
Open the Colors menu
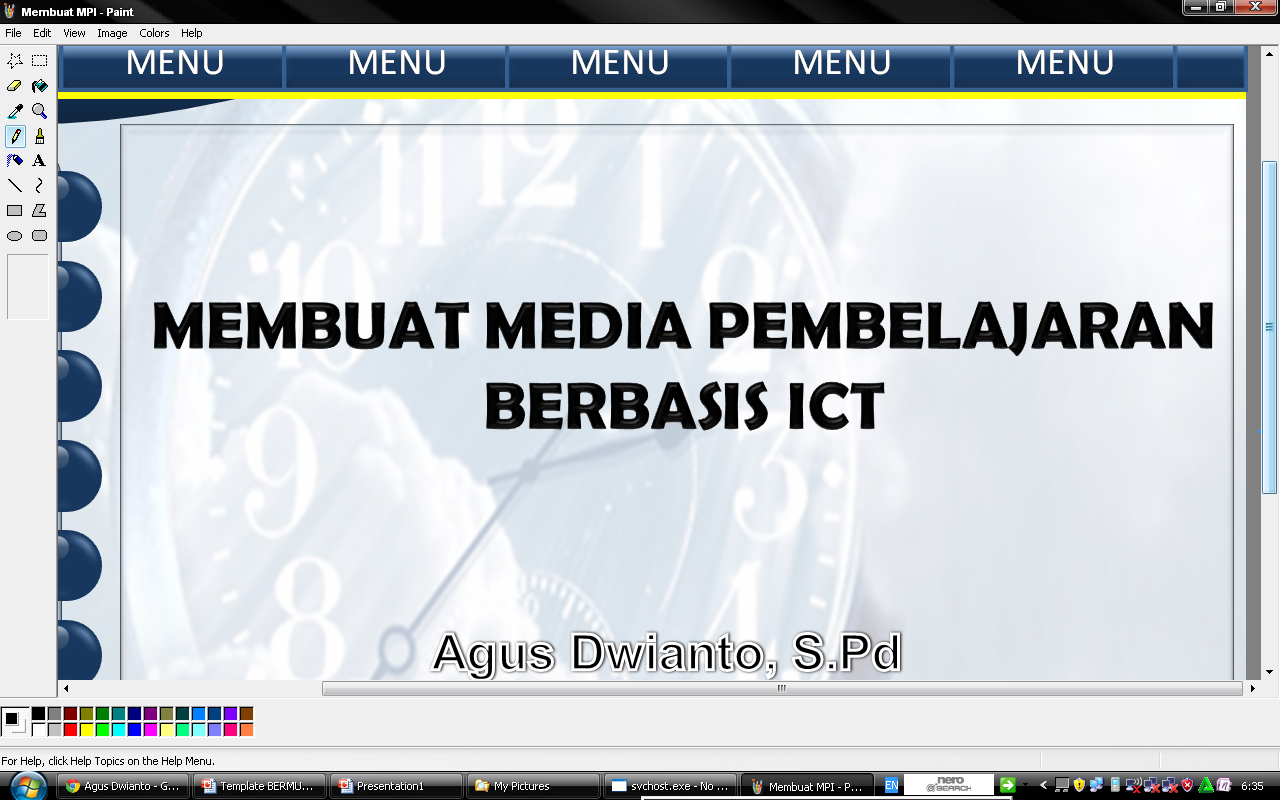pyautogui.click(x=154, y=33)
